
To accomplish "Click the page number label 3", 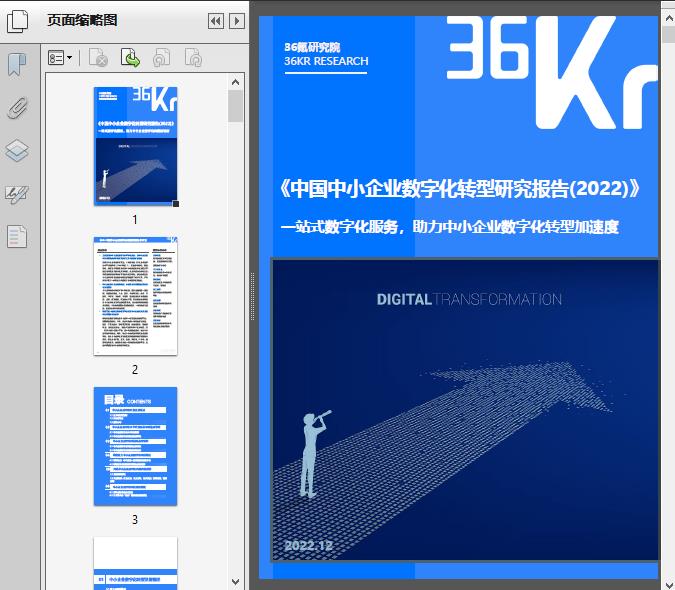I will click(x=135, y=519).
